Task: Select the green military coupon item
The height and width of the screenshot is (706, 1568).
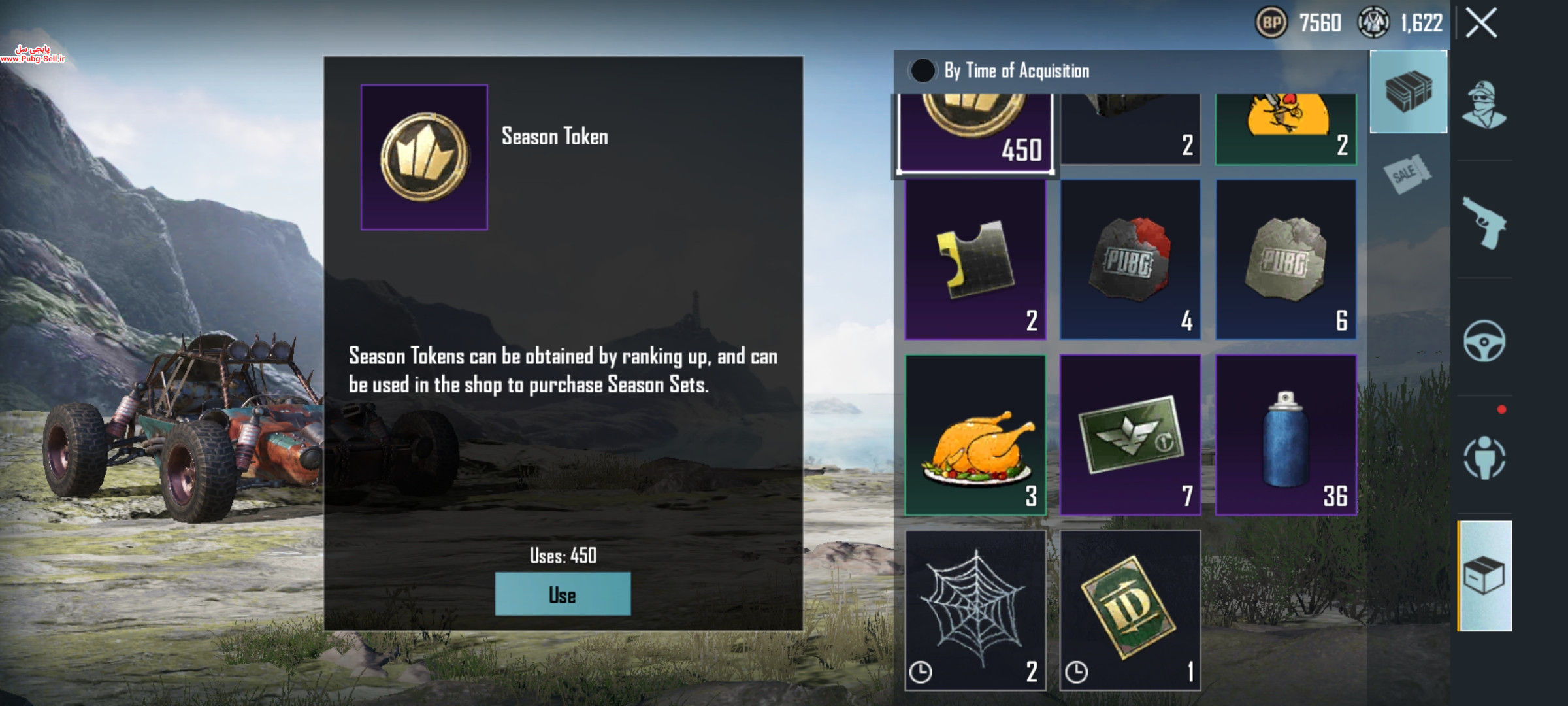Action: 1130,435
